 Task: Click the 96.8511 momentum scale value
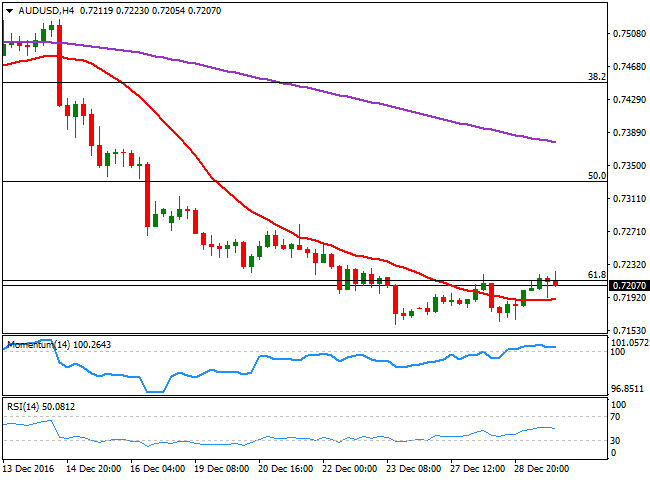tap(628, 389)
